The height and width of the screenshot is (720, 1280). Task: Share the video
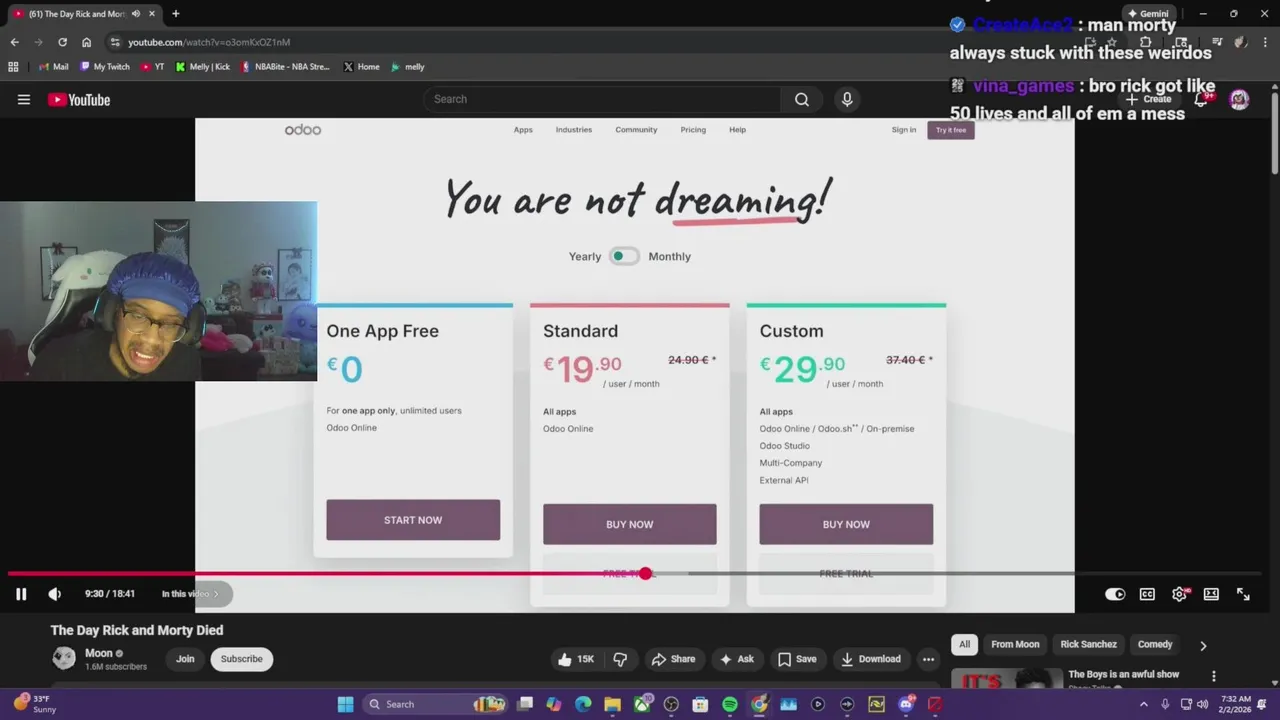click(673, 659)
